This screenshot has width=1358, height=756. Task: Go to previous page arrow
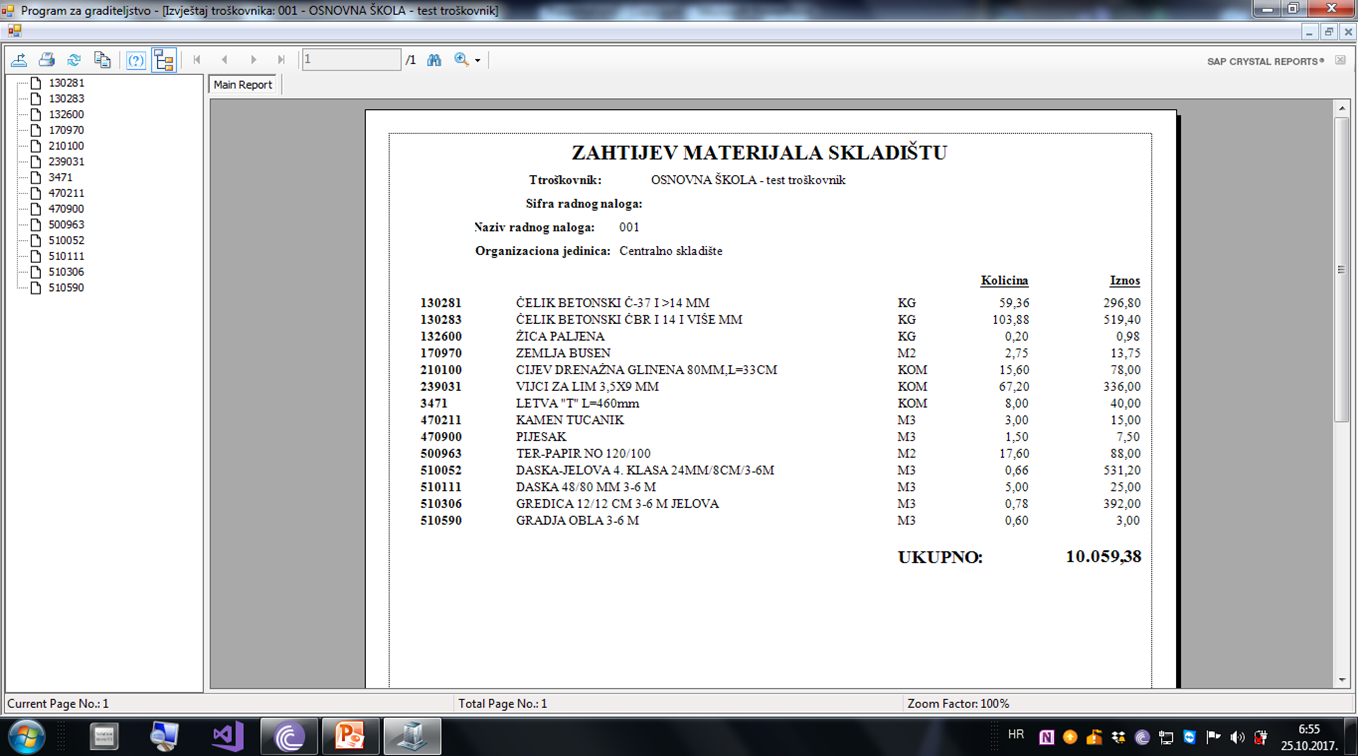pyautogui.click(x=225, y=60)
